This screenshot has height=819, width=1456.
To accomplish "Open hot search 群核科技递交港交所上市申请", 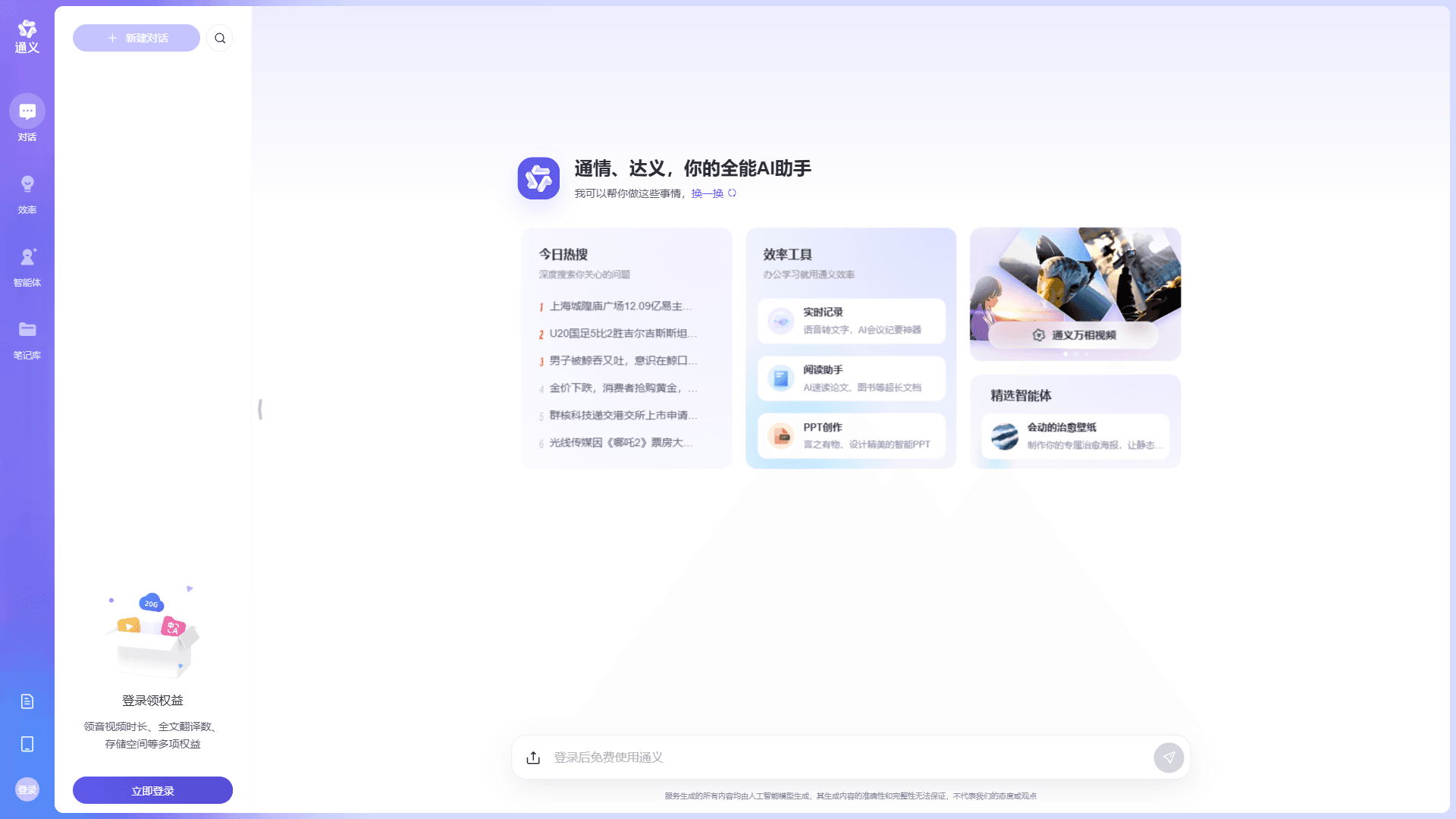I will point(619,416).
